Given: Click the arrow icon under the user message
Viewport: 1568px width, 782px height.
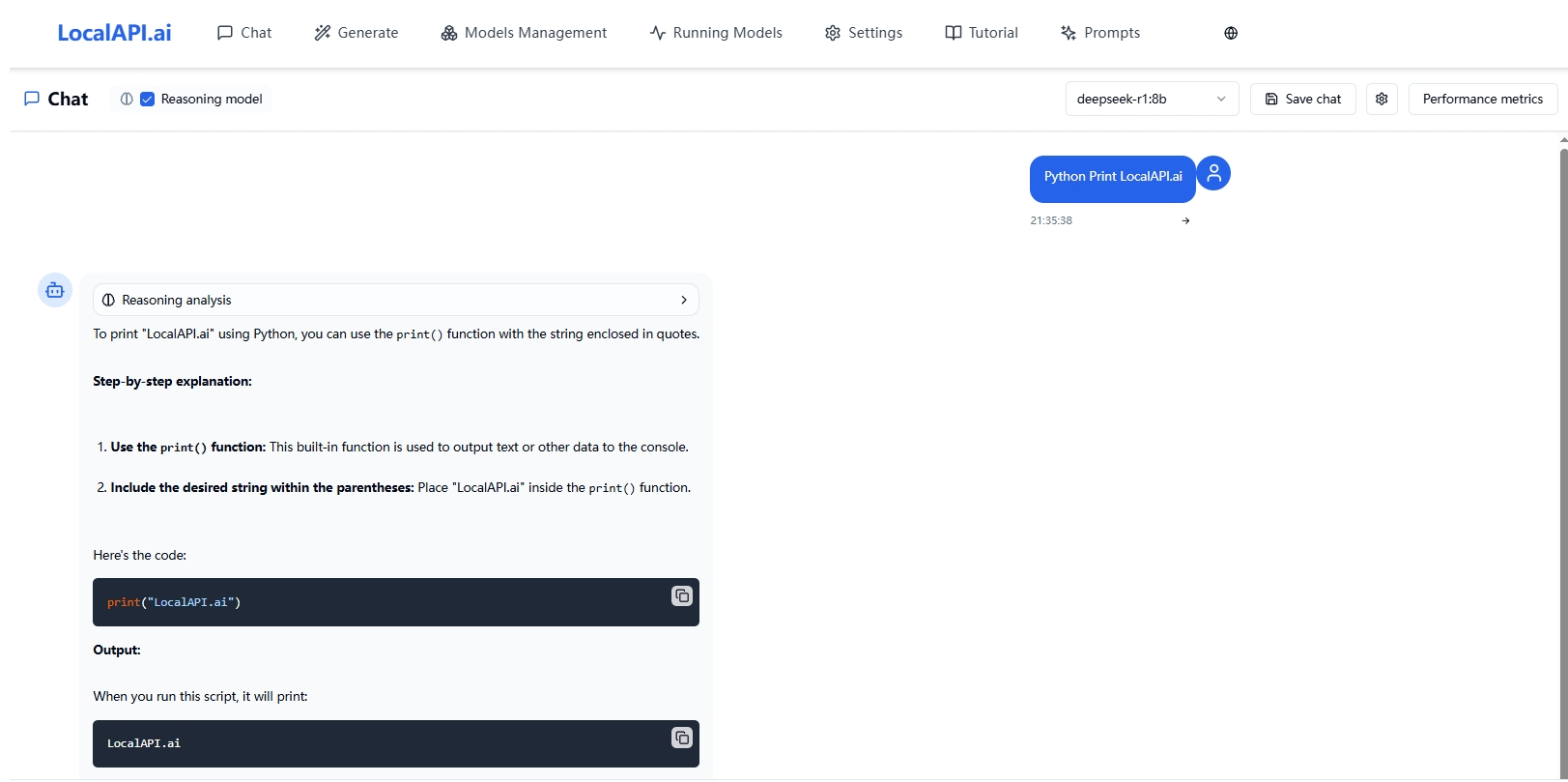Looking at the screenshot, I should pos(1185,220).
